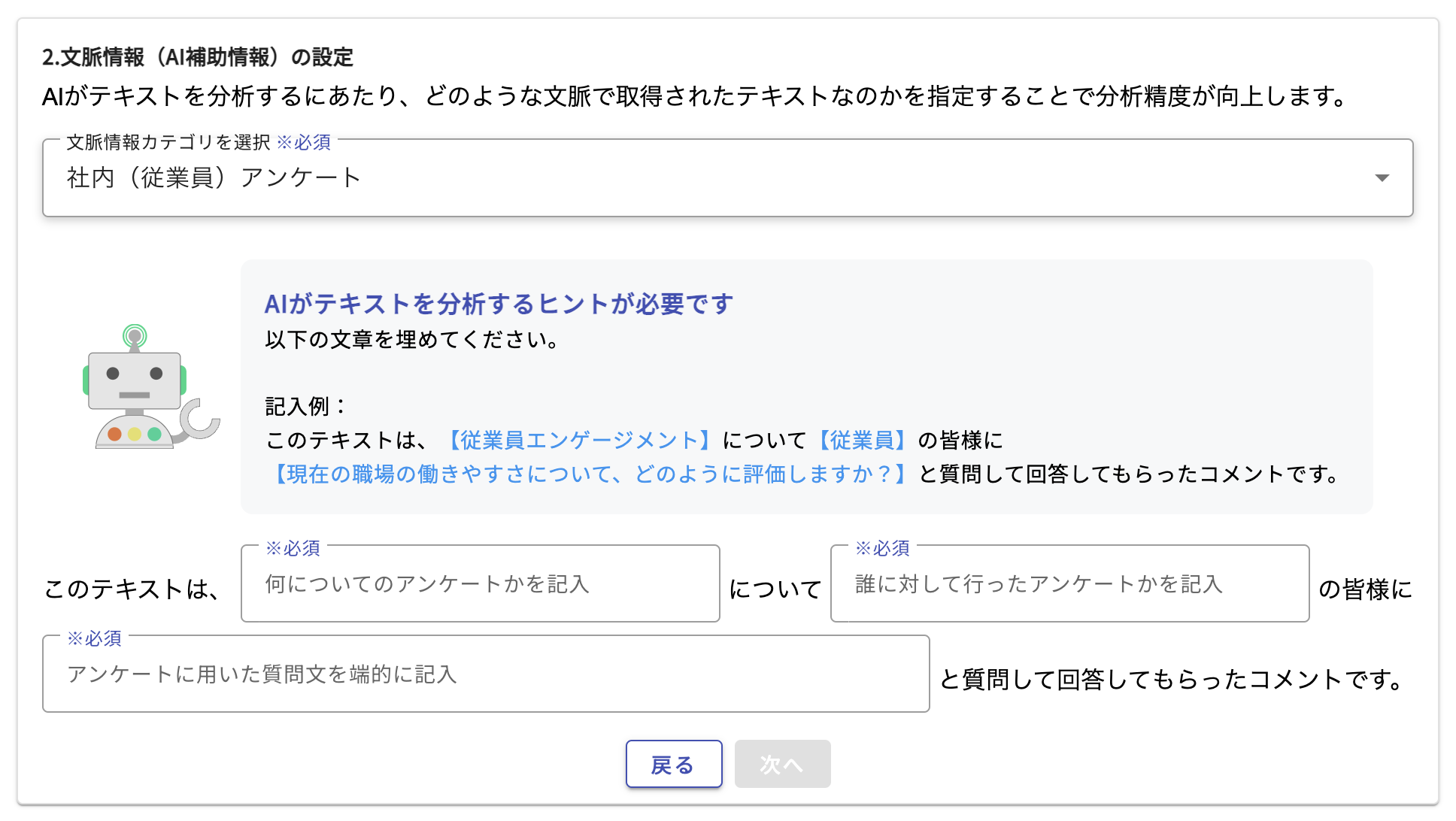Click the 誰に対して行ったアンケートかを記入 input
This screenshot has height=821, width=1456.
[1069, 584]
